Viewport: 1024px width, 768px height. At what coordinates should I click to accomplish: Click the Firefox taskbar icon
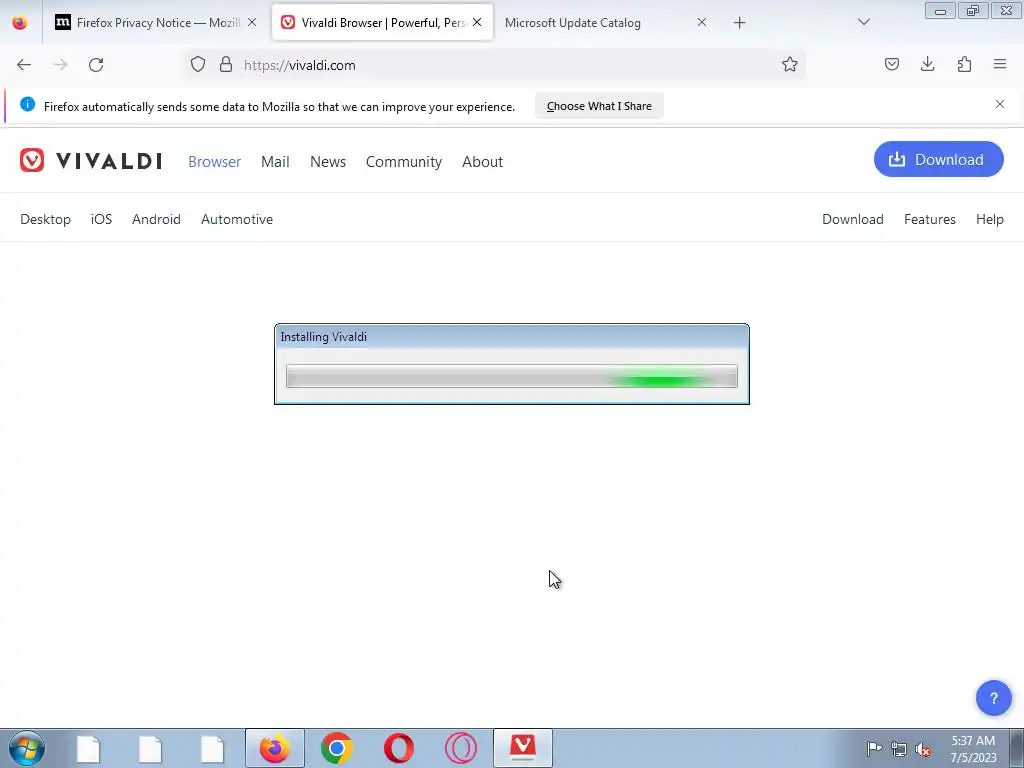274,748
